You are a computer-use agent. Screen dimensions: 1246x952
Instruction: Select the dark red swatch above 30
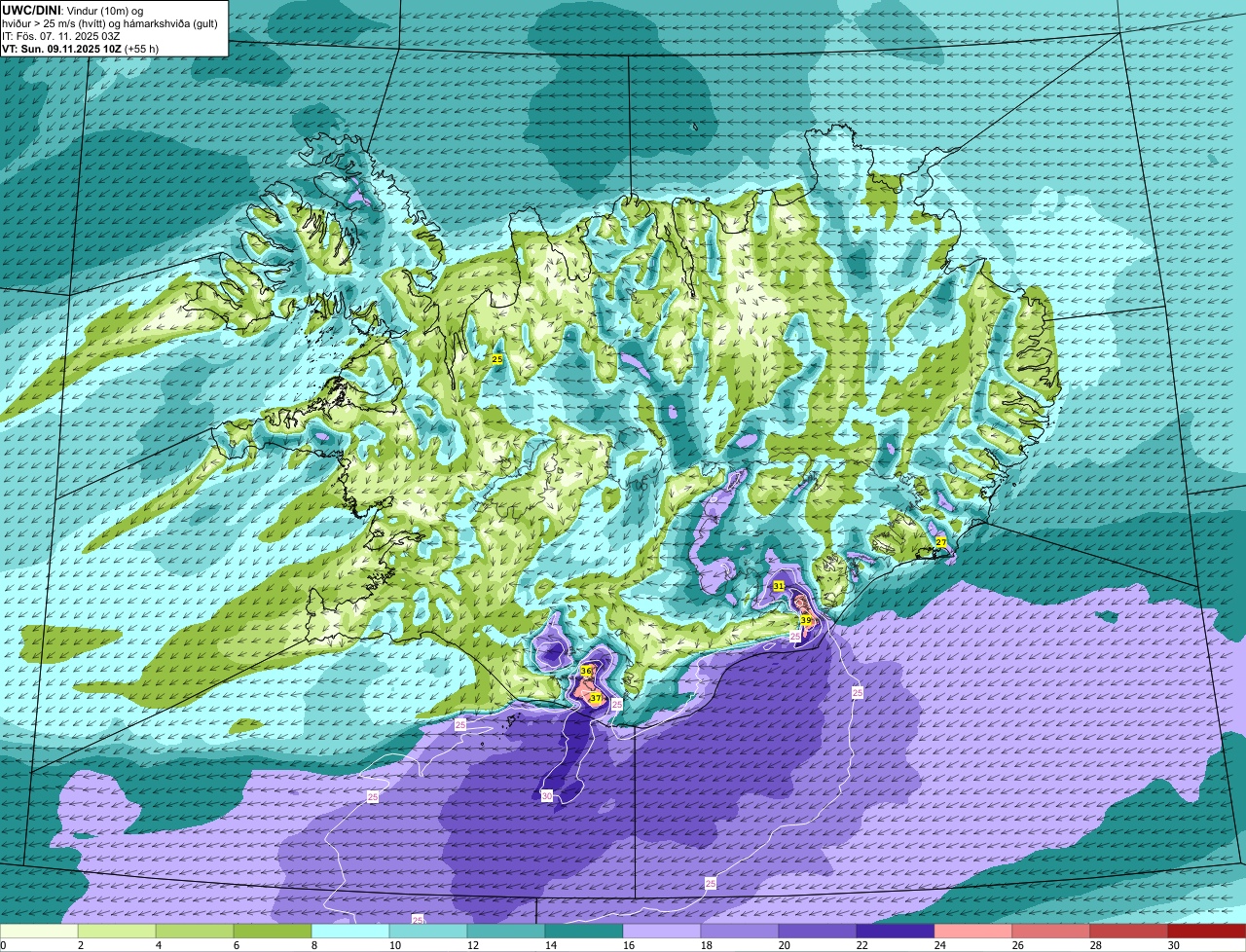(1207, 932)
